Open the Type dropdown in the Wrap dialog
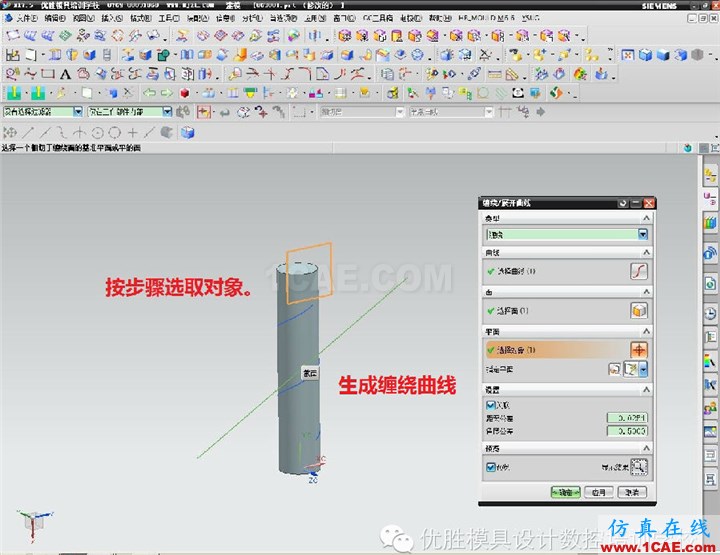 [642, 235]
